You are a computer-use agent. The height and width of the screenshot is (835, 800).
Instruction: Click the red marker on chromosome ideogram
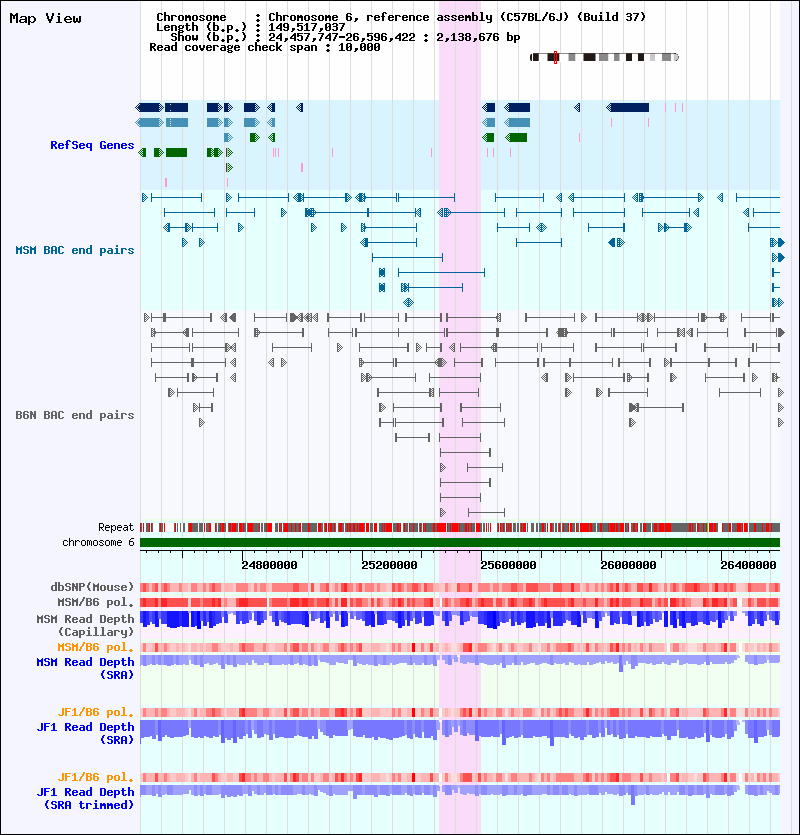555,57
